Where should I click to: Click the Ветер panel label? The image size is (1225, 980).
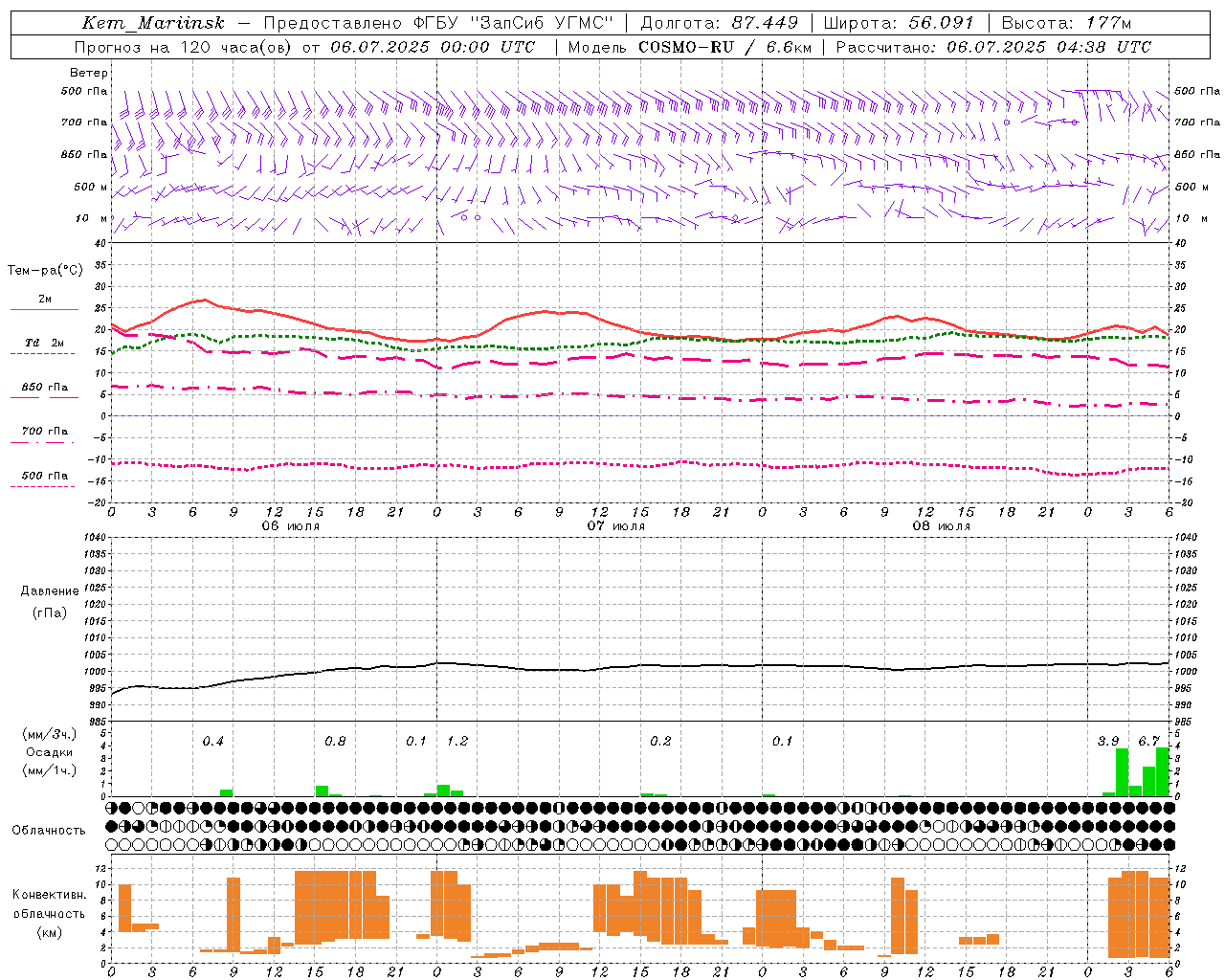[x=89, y=73]
